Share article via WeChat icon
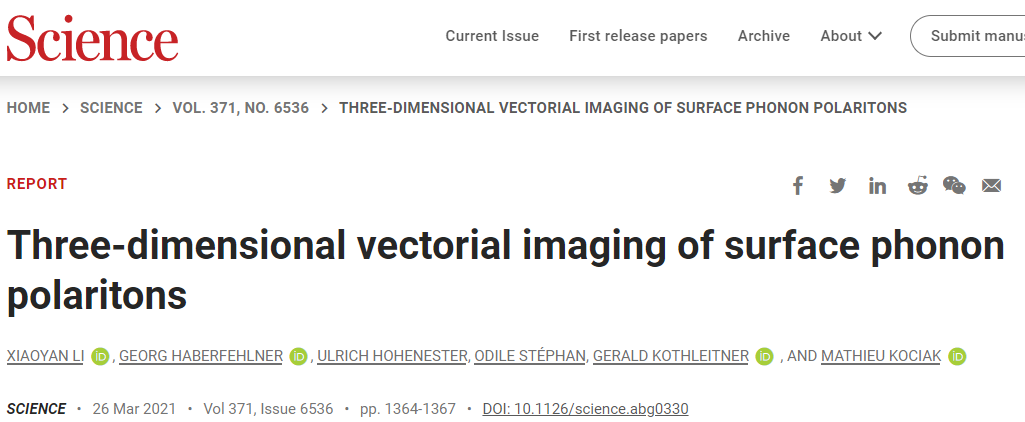Screen dimensions: 1025x422 coord(954,186)
